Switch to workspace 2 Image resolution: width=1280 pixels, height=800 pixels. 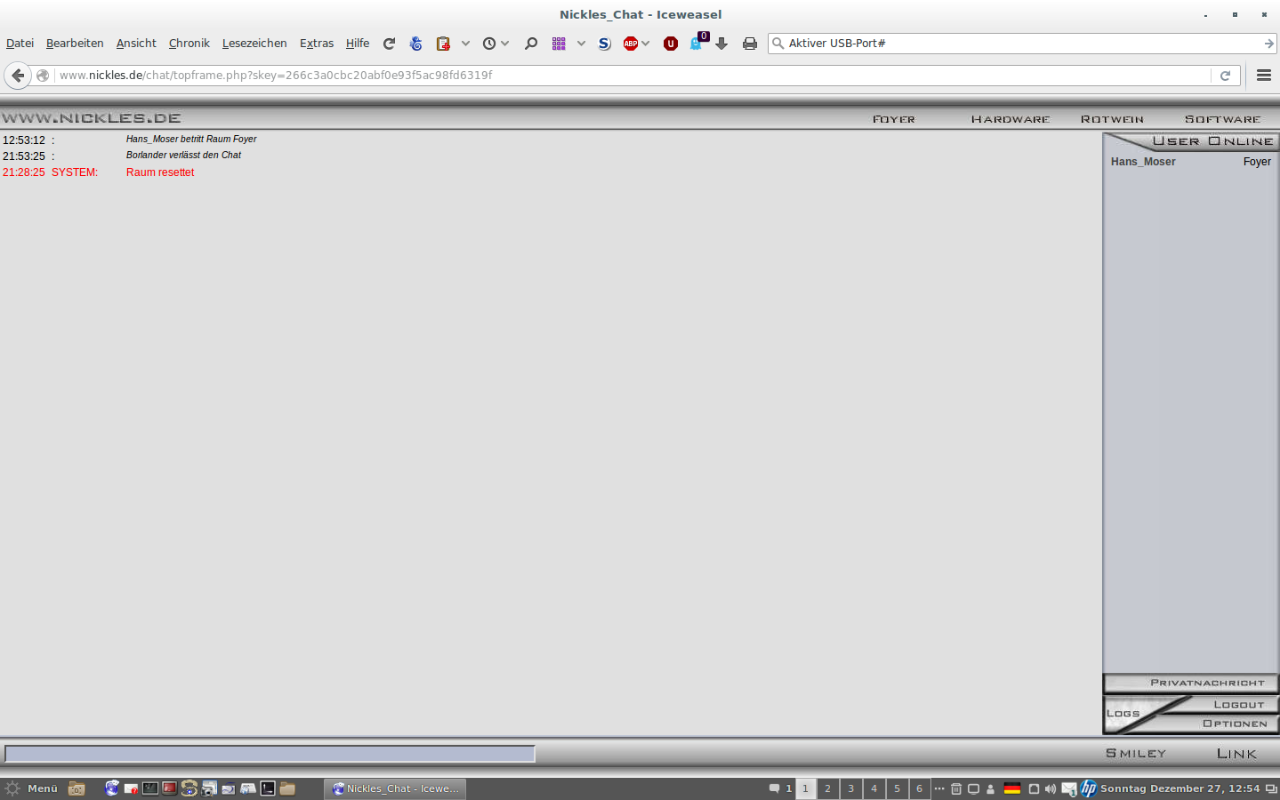point(828,789)
